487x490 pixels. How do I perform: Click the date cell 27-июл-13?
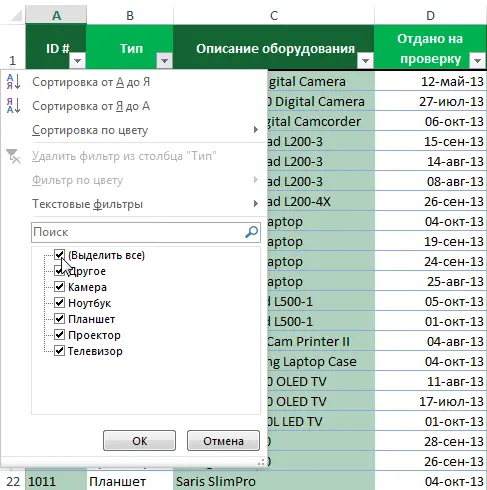430,101
